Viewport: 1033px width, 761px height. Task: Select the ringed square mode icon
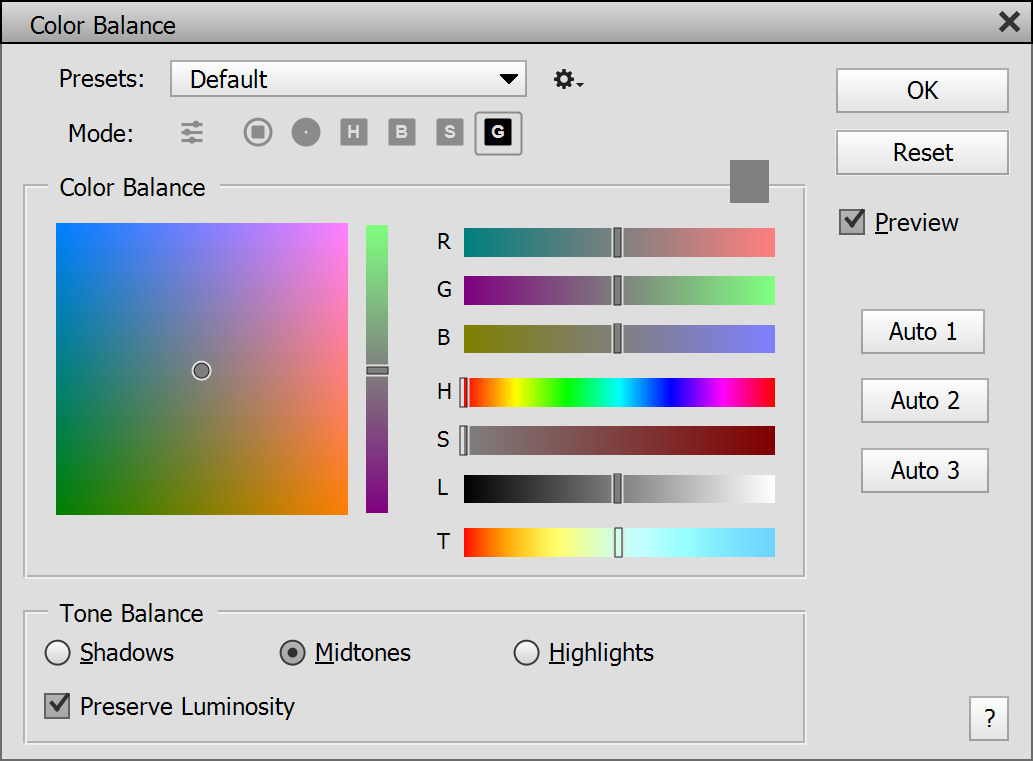click(x=258, y=132)
